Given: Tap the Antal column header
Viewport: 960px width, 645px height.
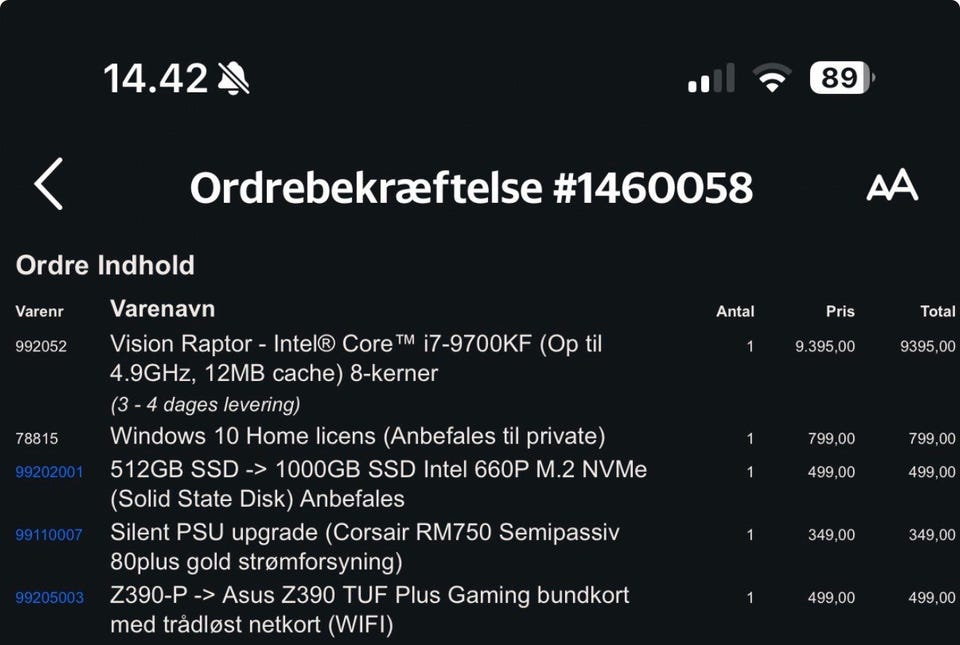Looking at the screenshot, I should [x=735, y=311].
